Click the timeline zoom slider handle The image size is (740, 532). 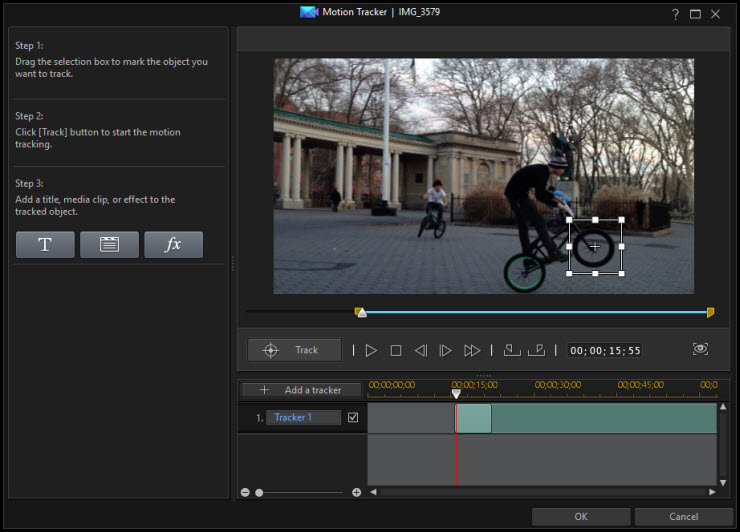(259, 492)
